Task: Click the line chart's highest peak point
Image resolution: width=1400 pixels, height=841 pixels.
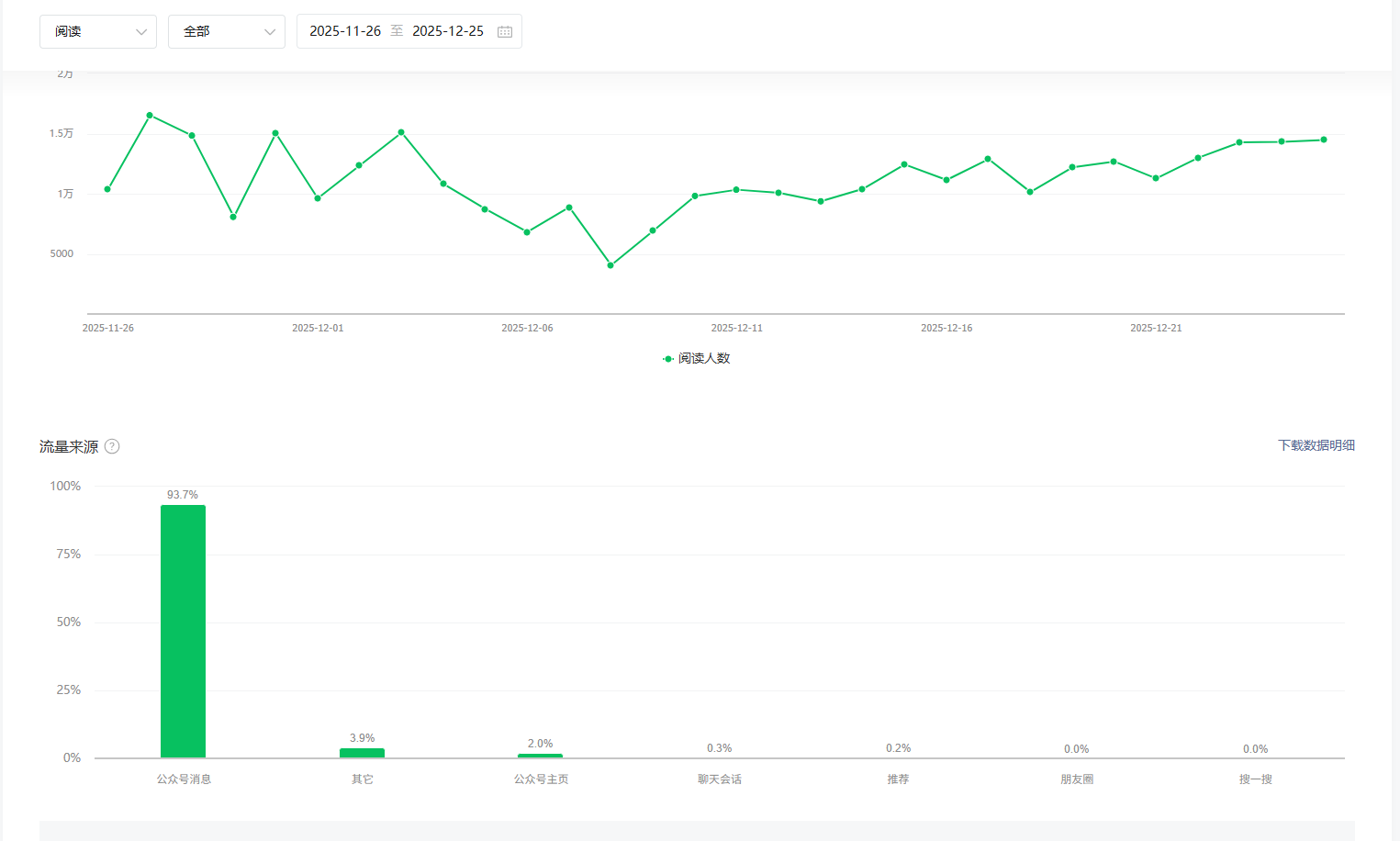Action: point(150,116)
